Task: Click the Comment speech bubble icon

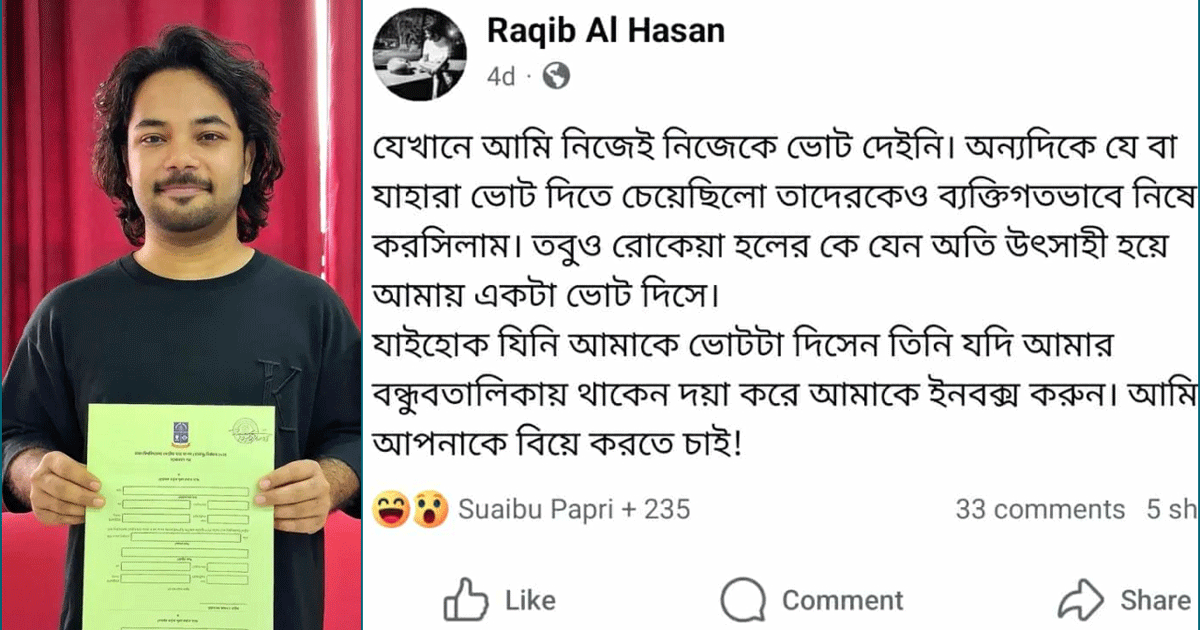Action: pyautogui.click(x=743, y=601)
